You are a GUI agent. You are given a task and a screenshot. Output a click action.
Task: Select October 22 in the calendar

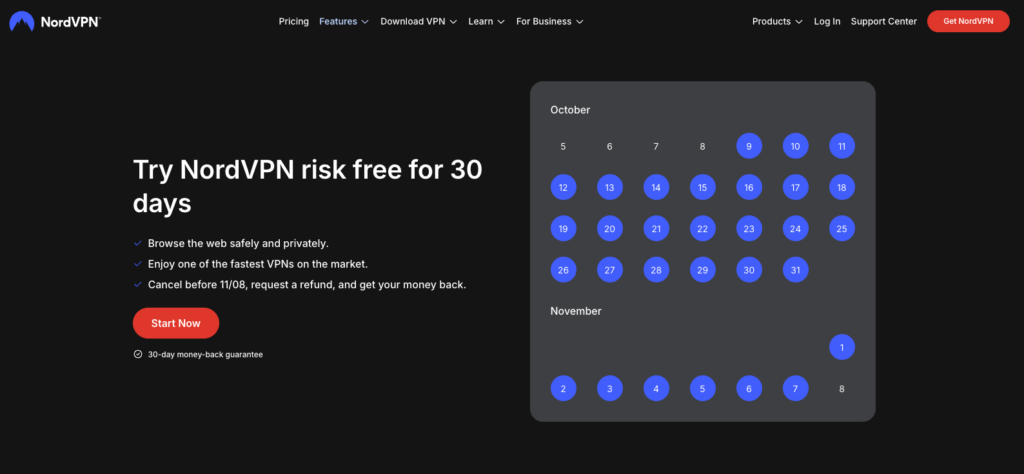coord(703,229)
